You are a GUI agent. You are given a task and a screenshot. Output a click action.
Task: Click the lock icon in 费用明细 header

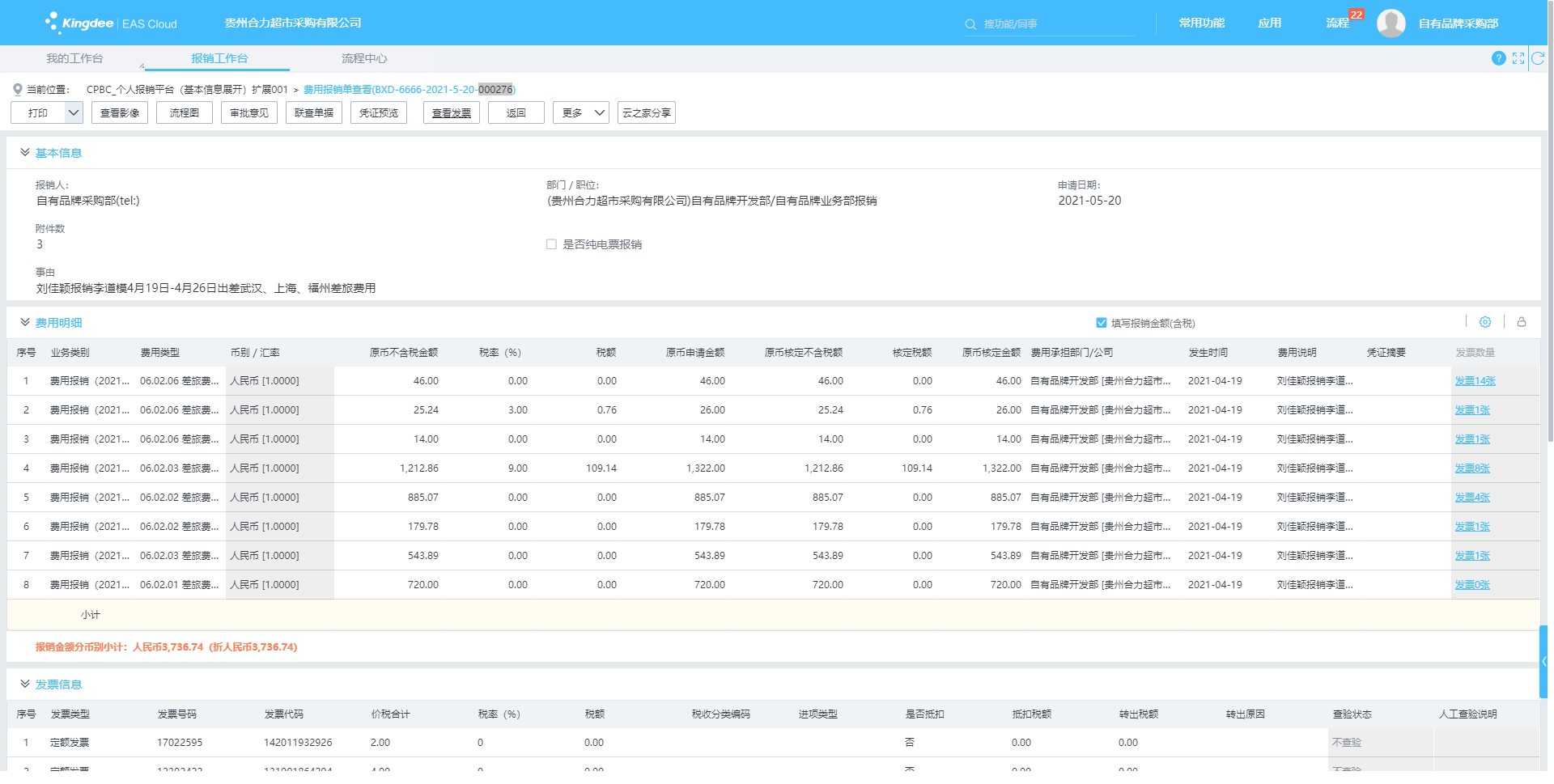1522,322
